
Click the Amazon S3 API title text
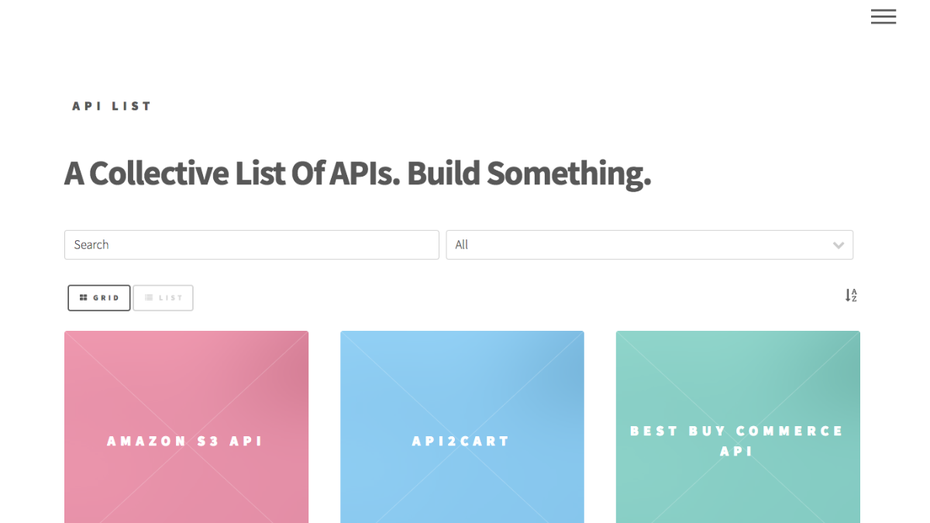coord(186,441)
